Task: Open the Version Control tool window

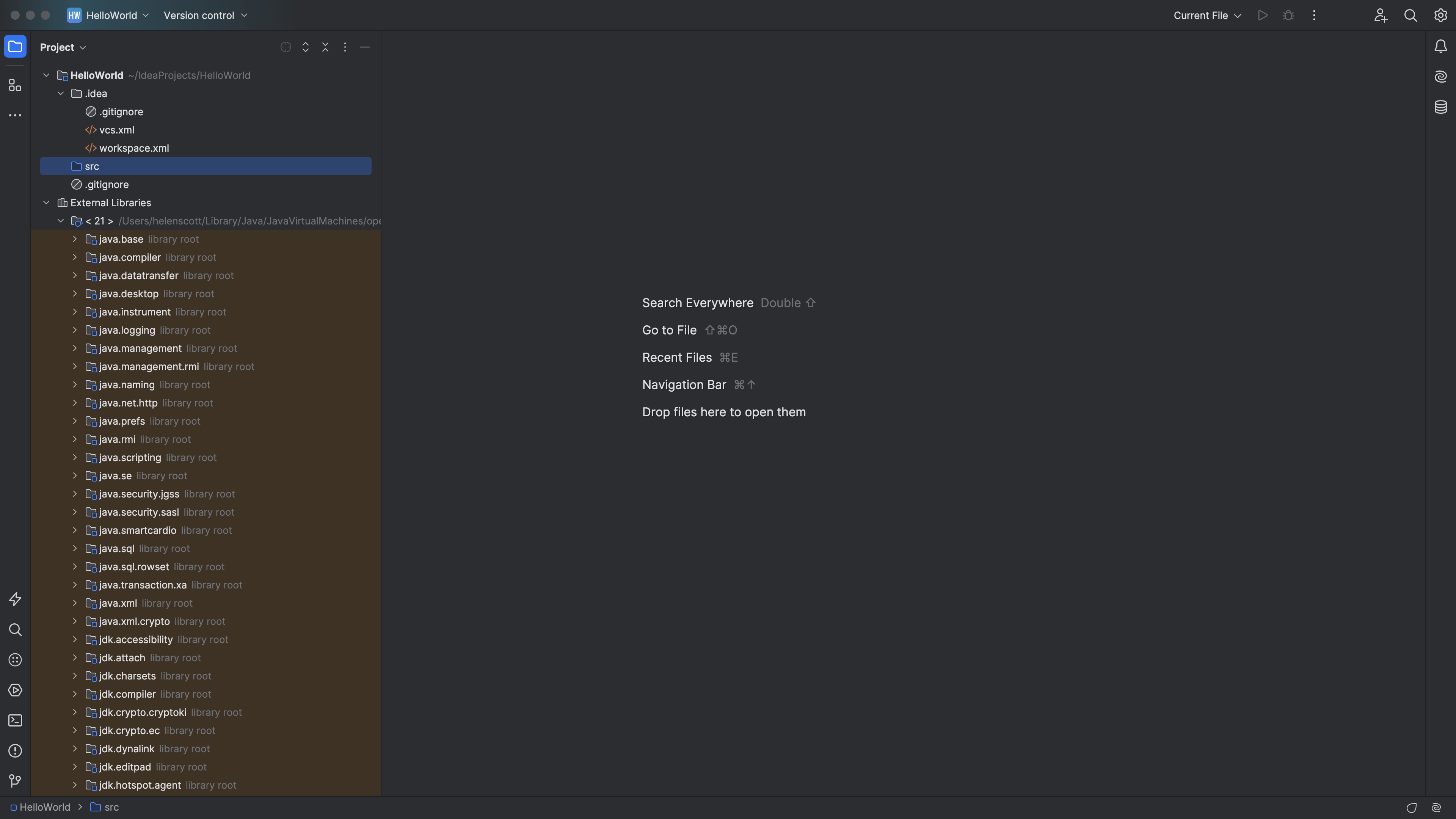Action: click(15, 781)
